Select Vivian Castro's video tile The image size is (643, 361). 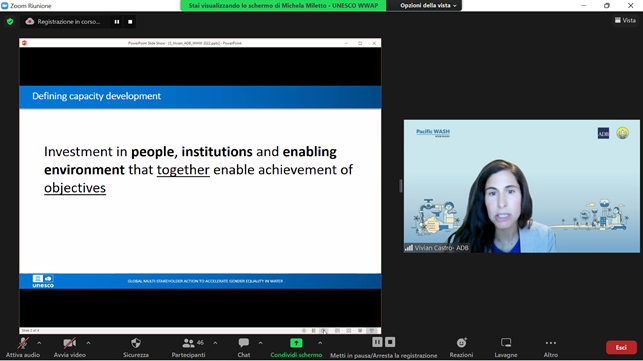pos(522,186)
